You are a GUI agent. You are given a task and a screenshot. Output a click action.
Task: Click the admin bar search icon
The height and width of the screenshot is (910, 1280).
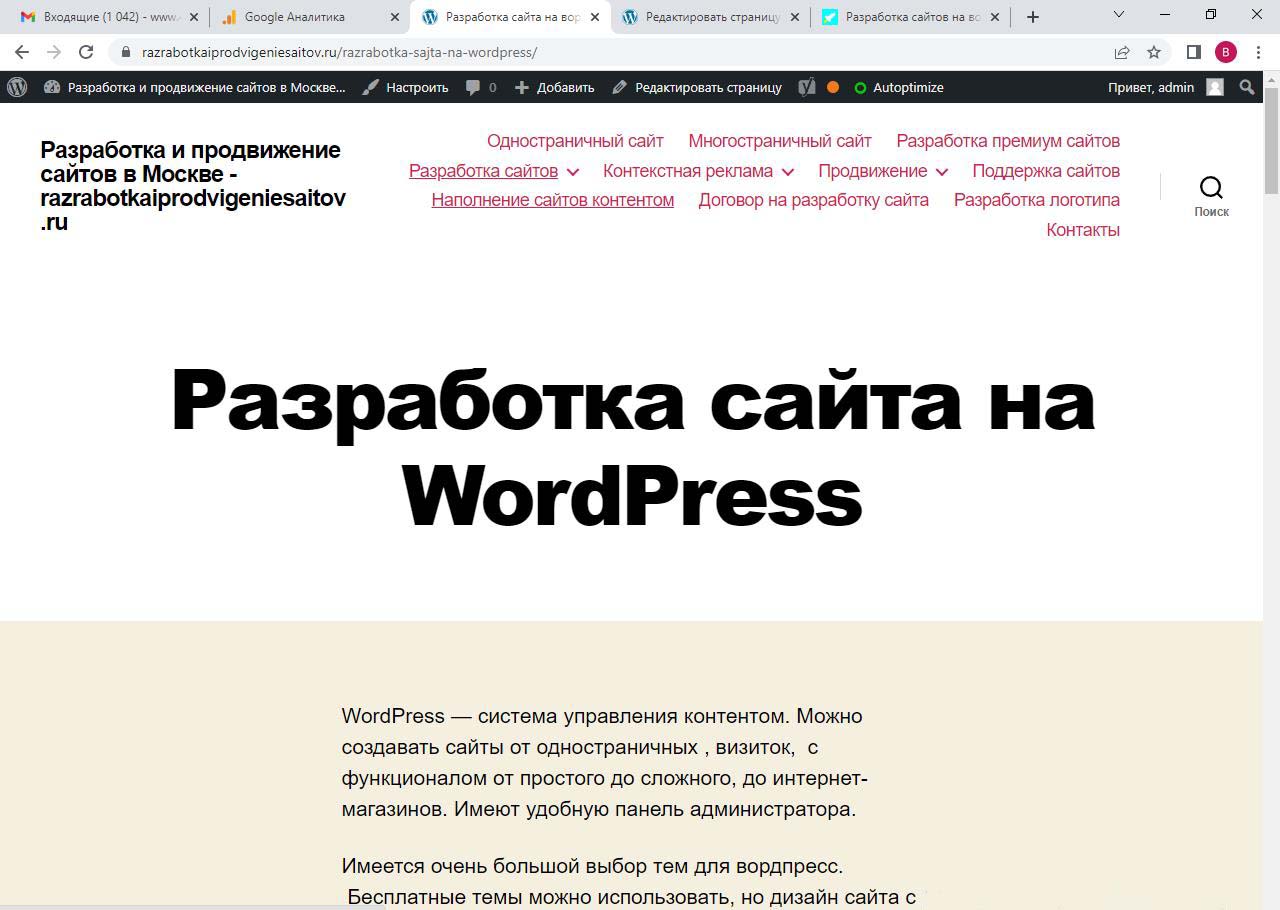click(x=1247, y=87)
